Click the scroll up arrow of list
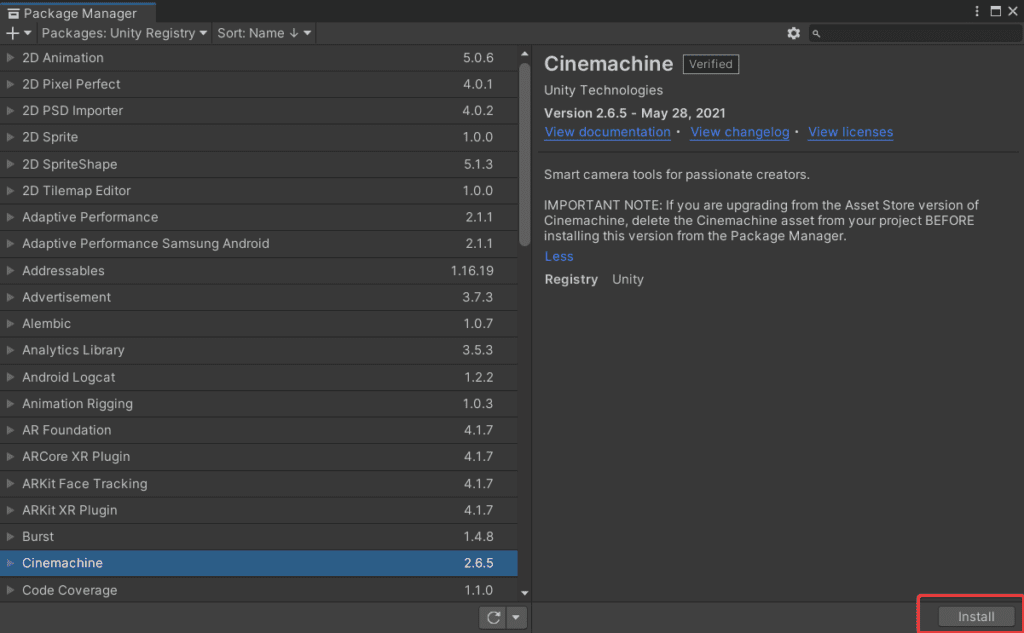The image size is (1024, 633). click(x=524, y=54)
